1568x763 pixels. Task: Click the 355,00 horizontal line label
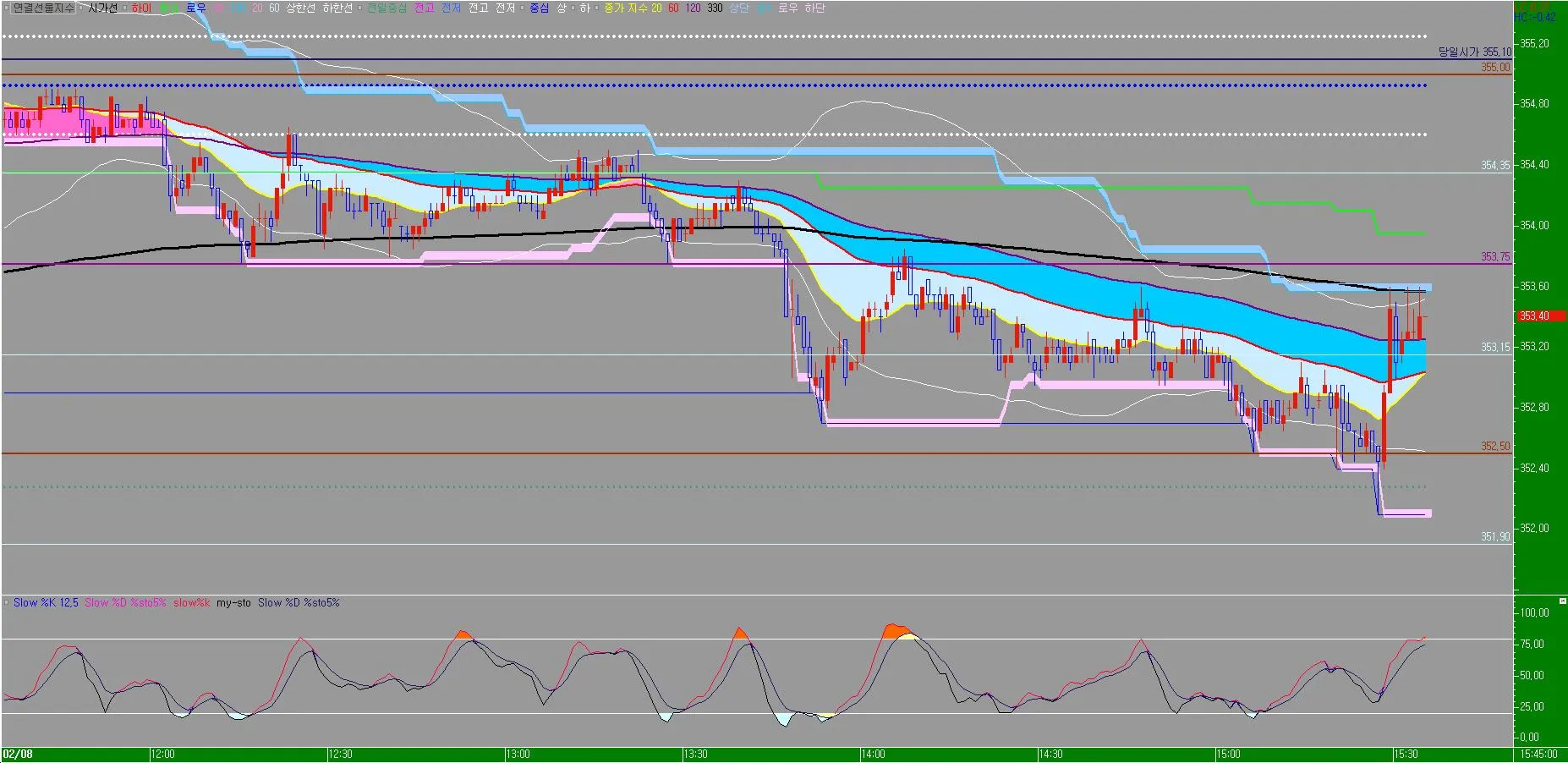[x=1495, y=67]
